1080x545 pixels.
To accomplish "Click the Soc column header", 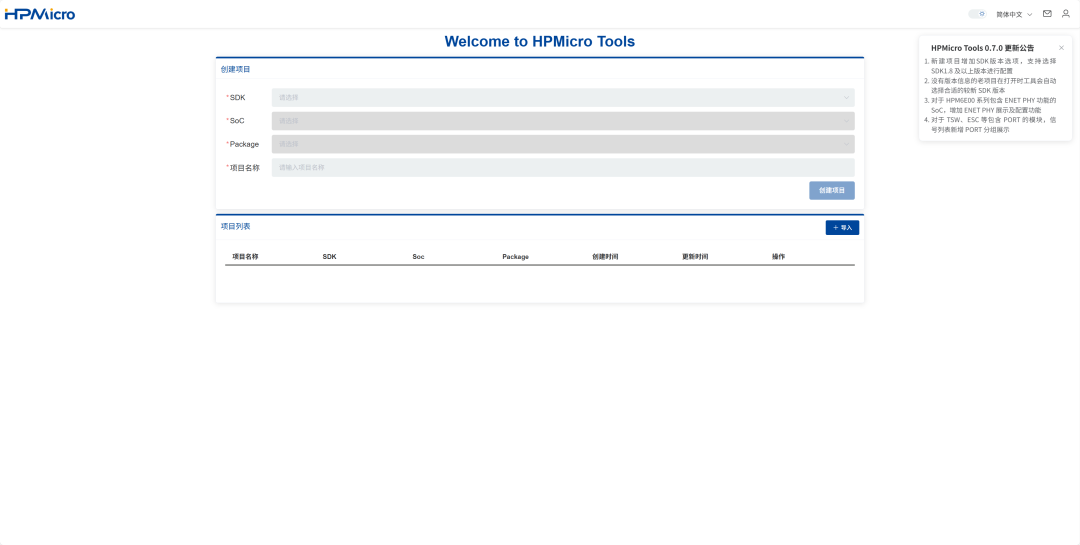I will tap(418, 256).
